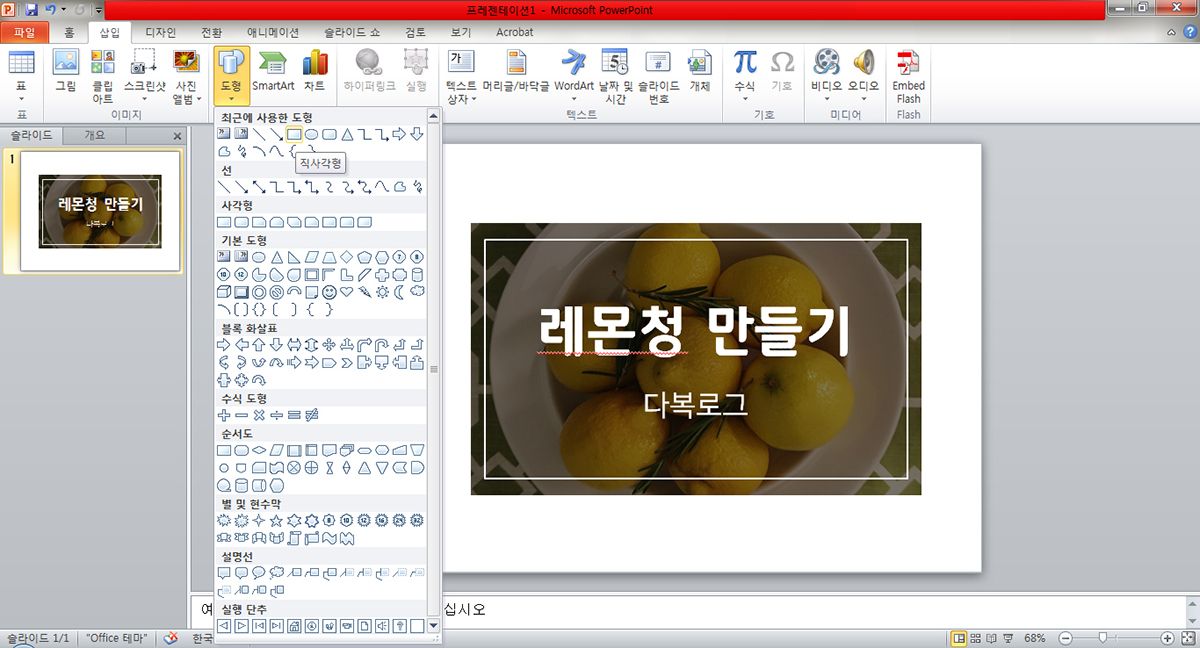
Task: Select the rounded rectangle in 사각형 section
Action: tap(241, 222)
